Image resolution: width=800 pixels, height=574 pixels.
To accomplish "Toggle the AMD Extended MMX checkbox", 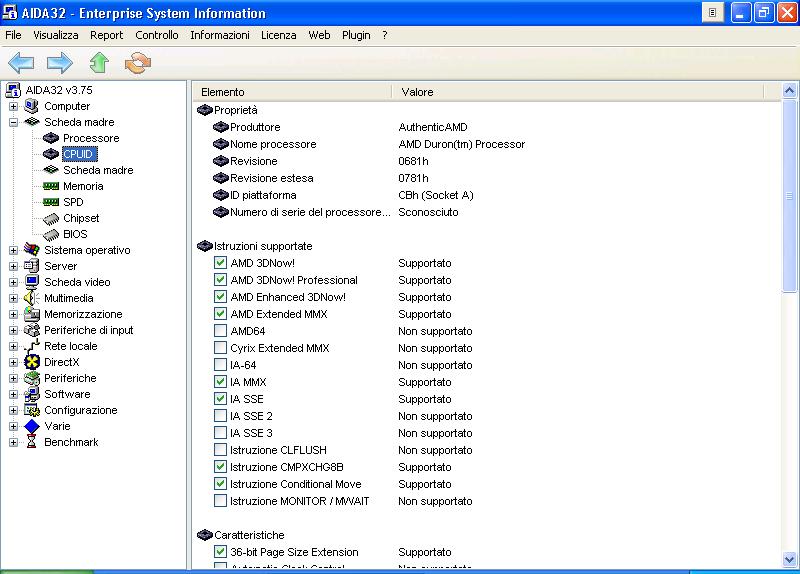I will coord(220,314).
